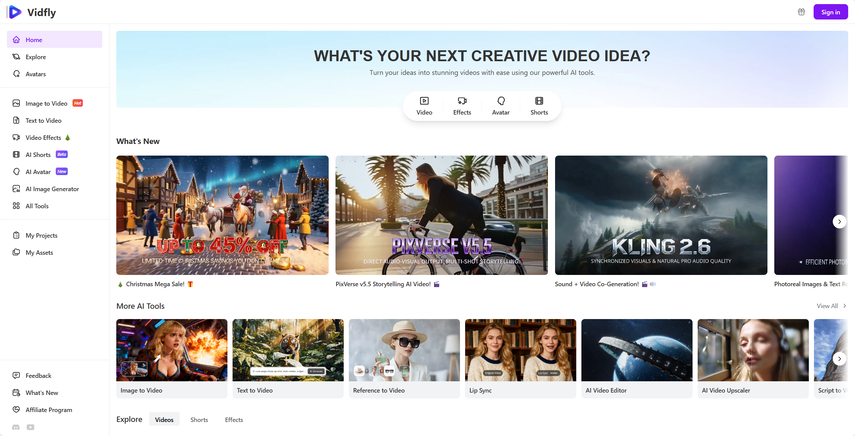Click the Christmas Mega Sale! caption
855x436 pixels.
pyautogui.click(x=155, y=284)
